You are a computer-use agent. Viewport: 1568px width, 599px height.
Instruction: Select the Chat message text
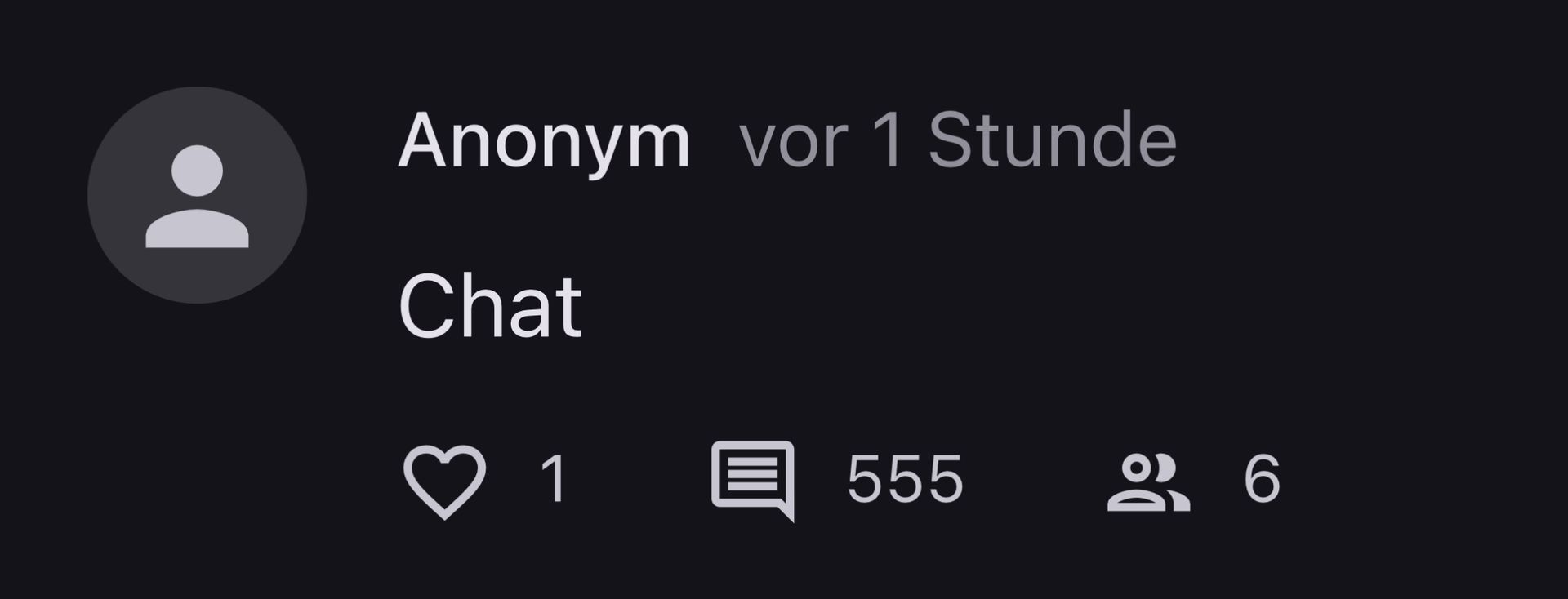(x=490, y=306)
